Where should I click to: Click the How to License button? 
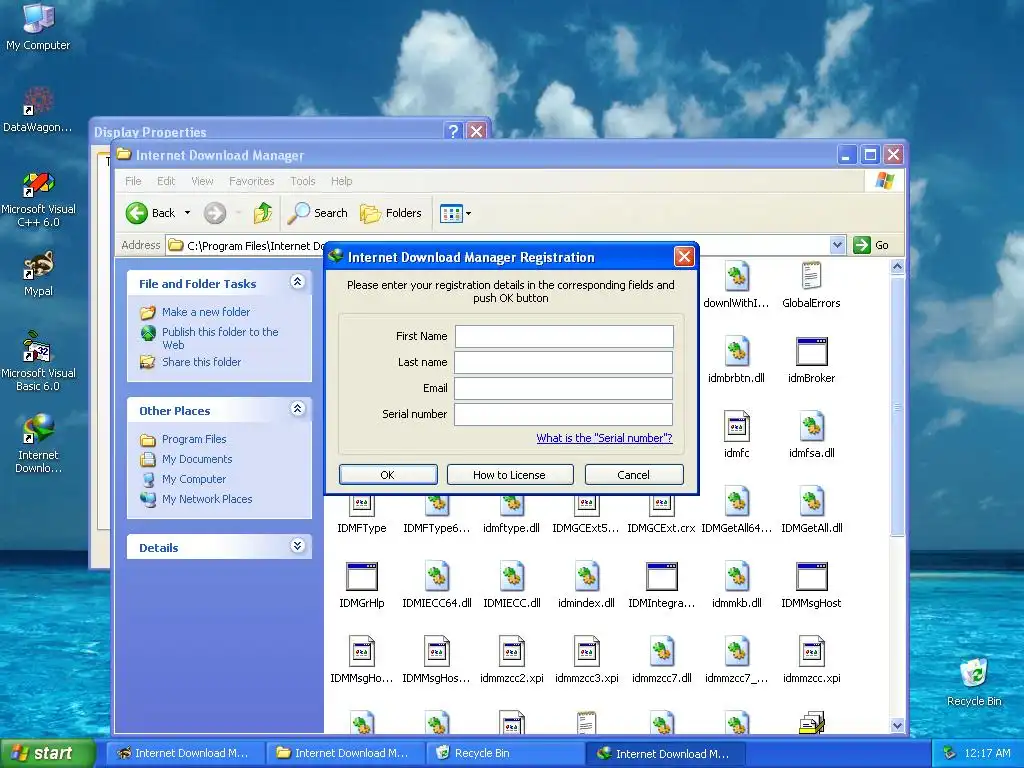click(x=509, y=475)
